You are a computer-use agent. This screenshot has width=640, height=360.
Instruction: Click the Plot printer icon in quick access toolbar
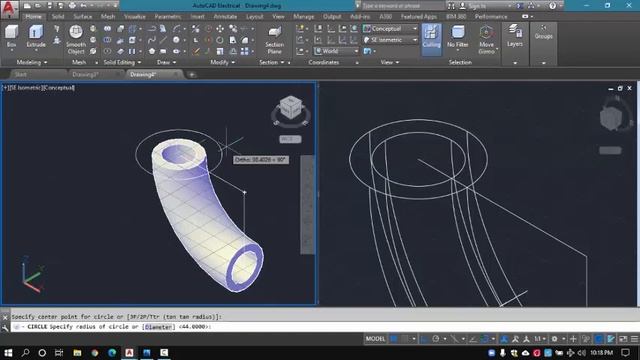pos(72,5)
